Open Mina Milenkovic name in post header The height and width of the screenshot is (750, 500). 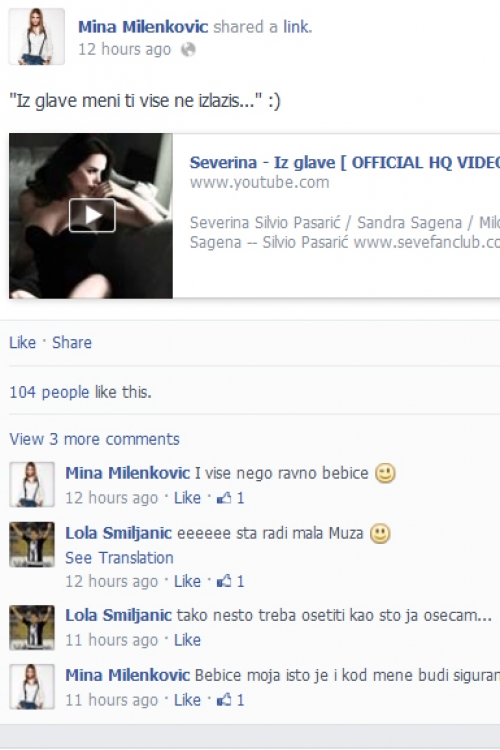(x=143, y=27)
